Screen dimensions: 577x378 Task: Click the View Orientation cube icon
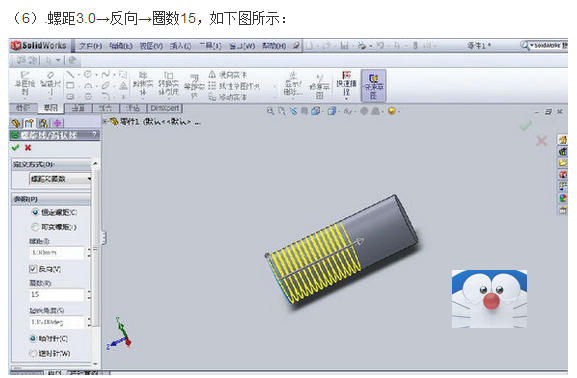click(x=315, y=111)
